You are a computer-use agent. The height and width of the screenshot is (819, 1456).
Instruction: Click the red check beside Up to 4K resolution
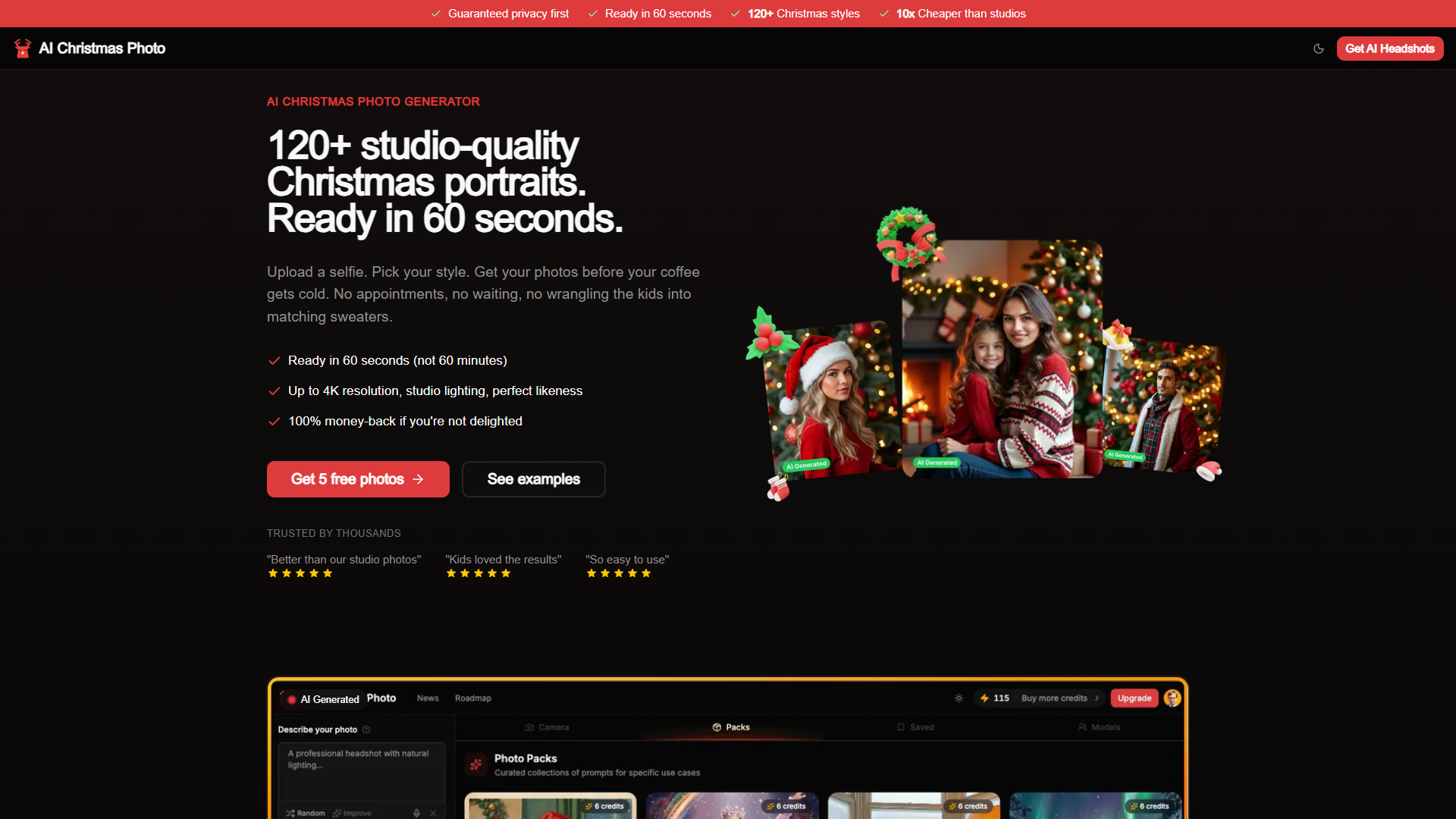(275, 391)
